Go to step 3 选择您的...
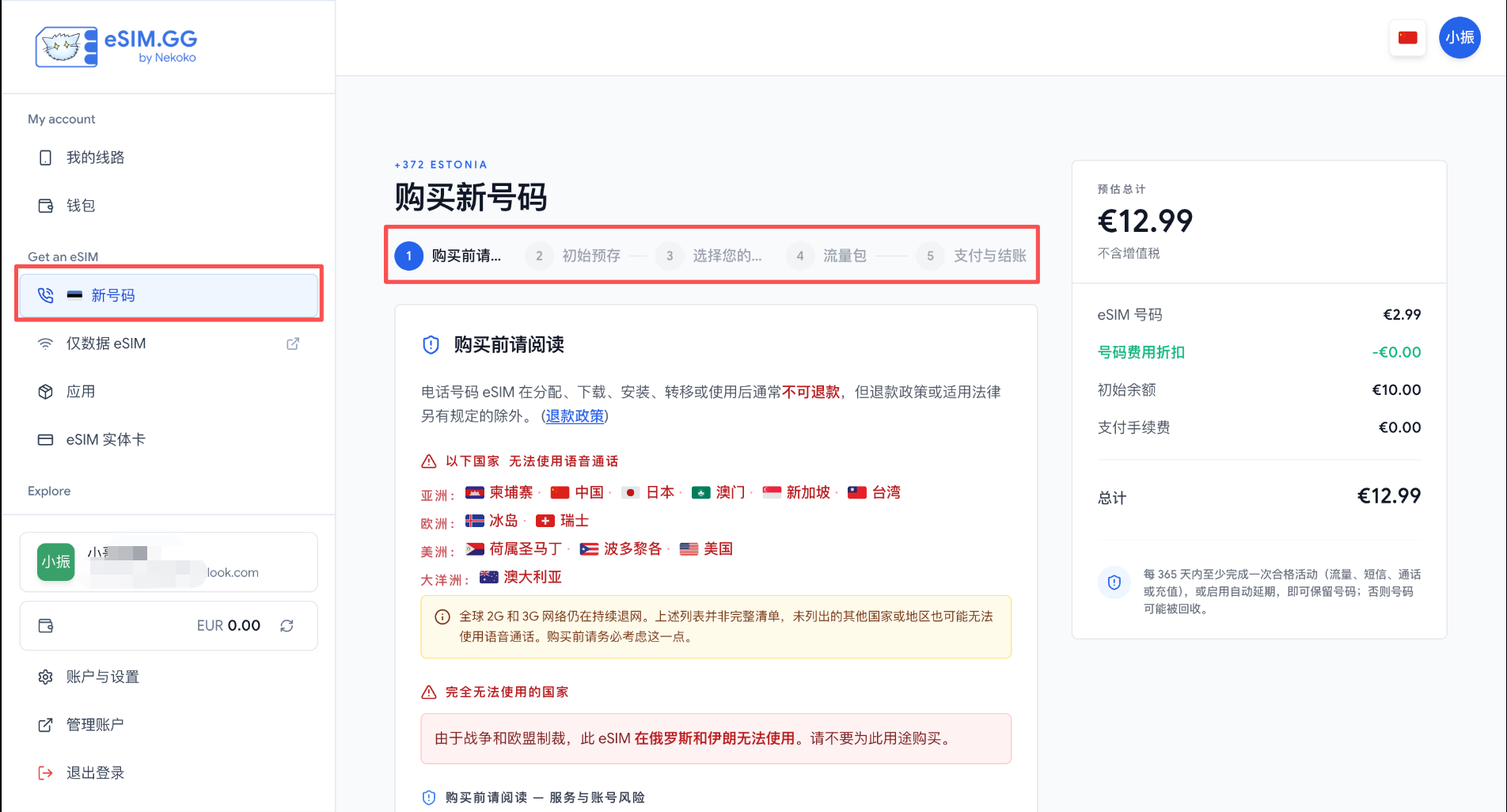Viewport: 1507px width, 812px height. click(x=709, y=256)
